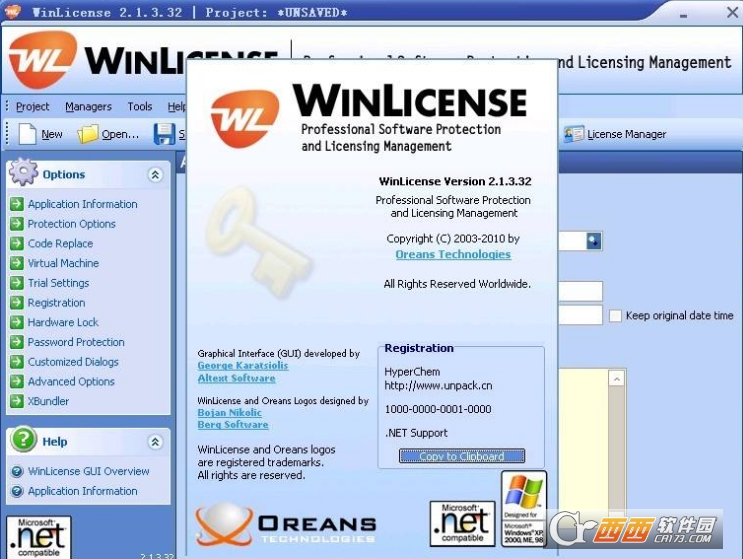
Task: Select Virtual Machine in the Options list
Action: pos(63,263)
